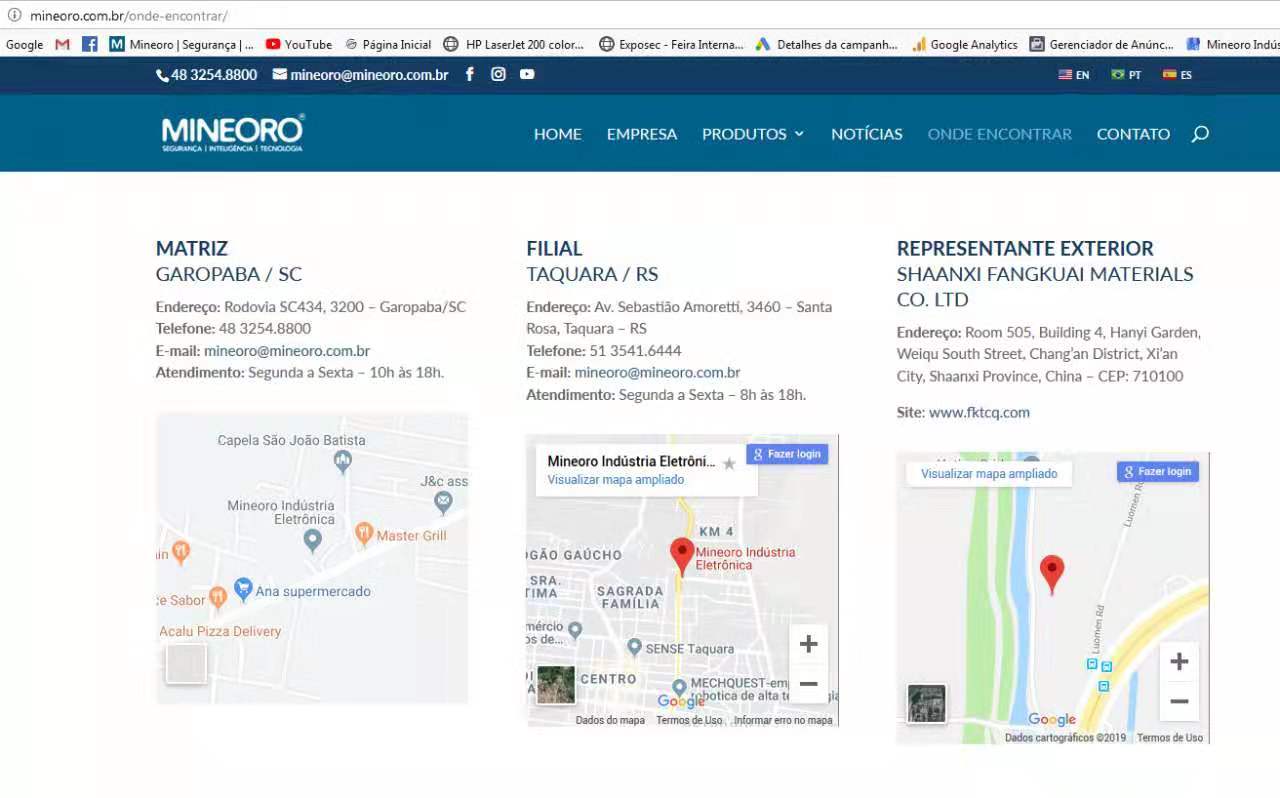Image resolution: width=1280 pixels, height=798 pixels.
Task: Zoom out on the Shaanxi map
Action: click(x=1179, y=701)
